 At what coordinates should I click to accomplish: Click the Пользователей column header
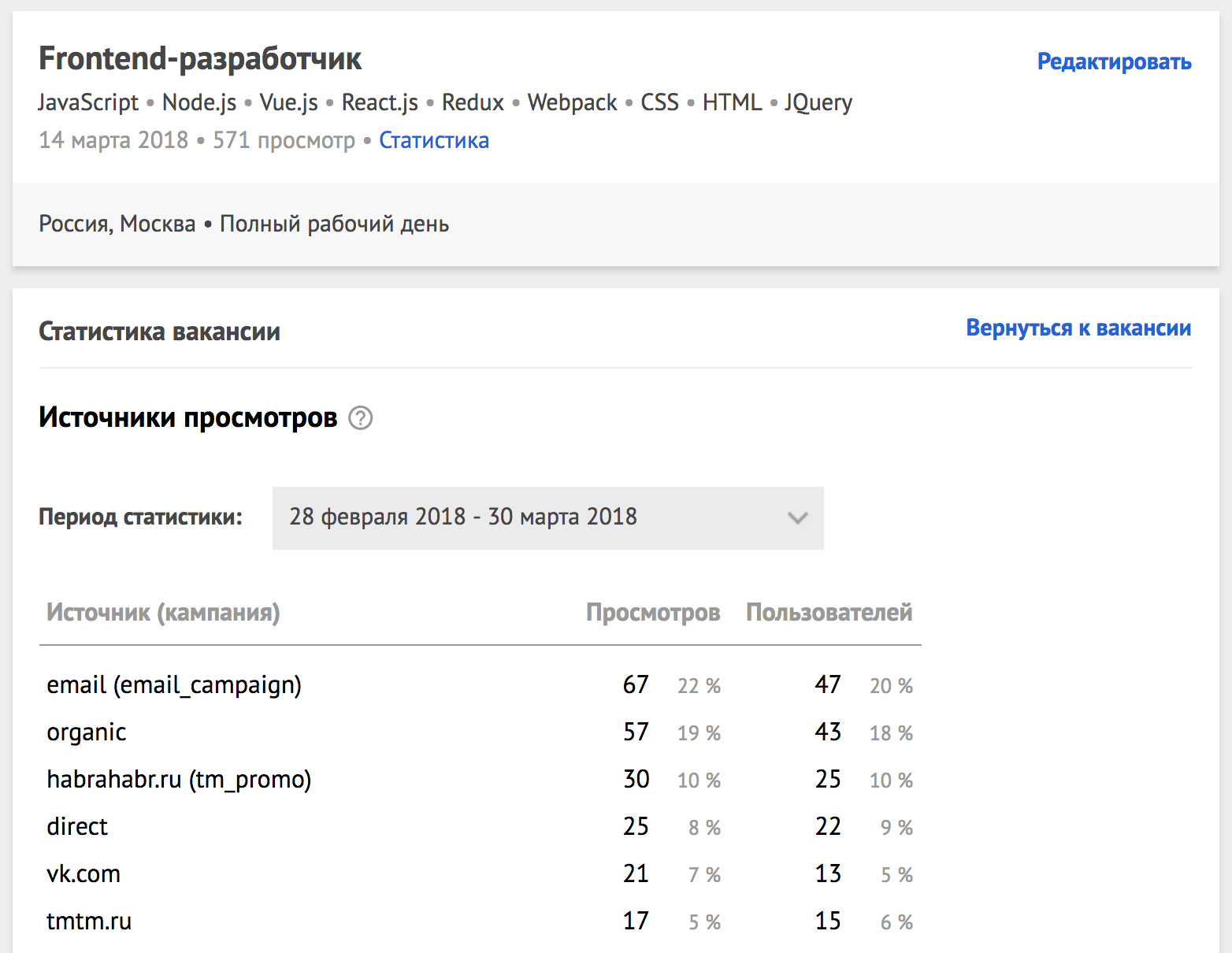pyautogui.click(x=829, y=612)
